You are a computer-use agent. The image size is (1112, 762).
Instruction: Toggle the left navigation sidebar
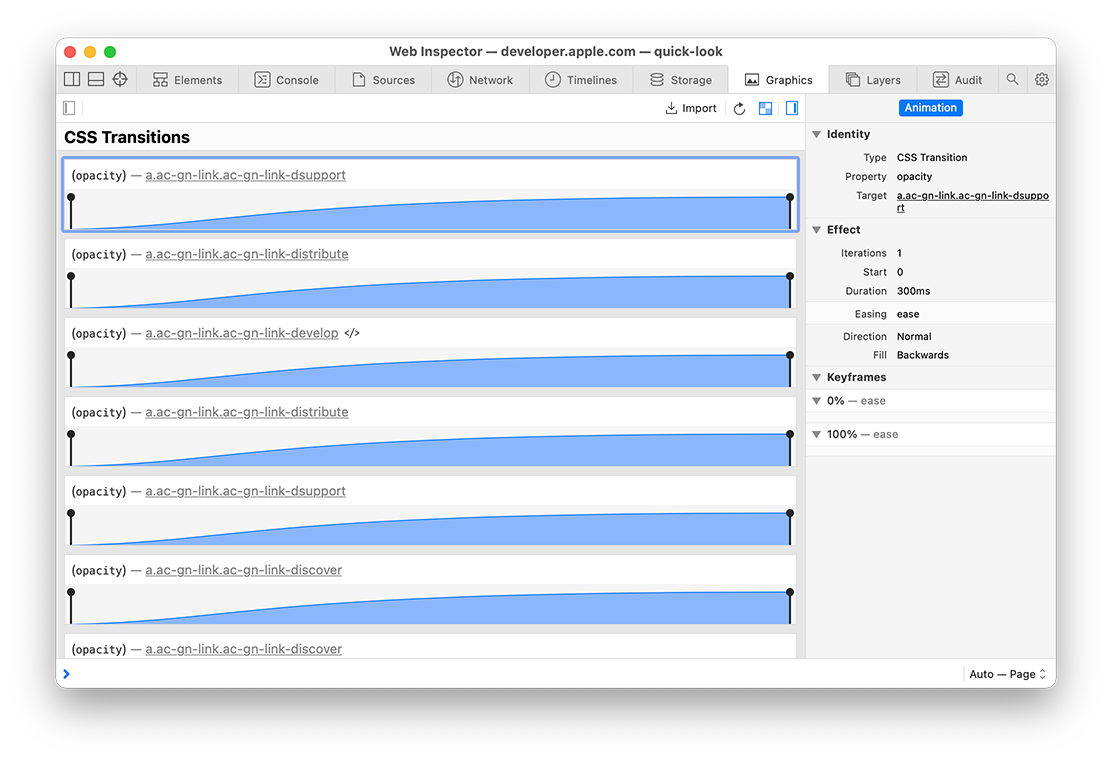(x=69, y=108)
